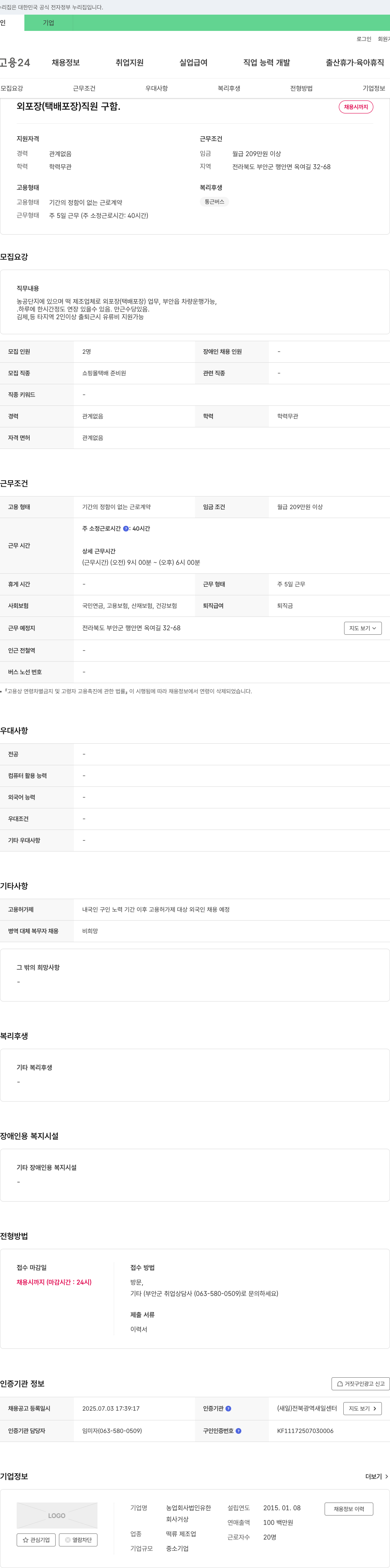390x1568 pixels.
Task: Open the 직업 능력 개발 menu
Action: [266, 63]
